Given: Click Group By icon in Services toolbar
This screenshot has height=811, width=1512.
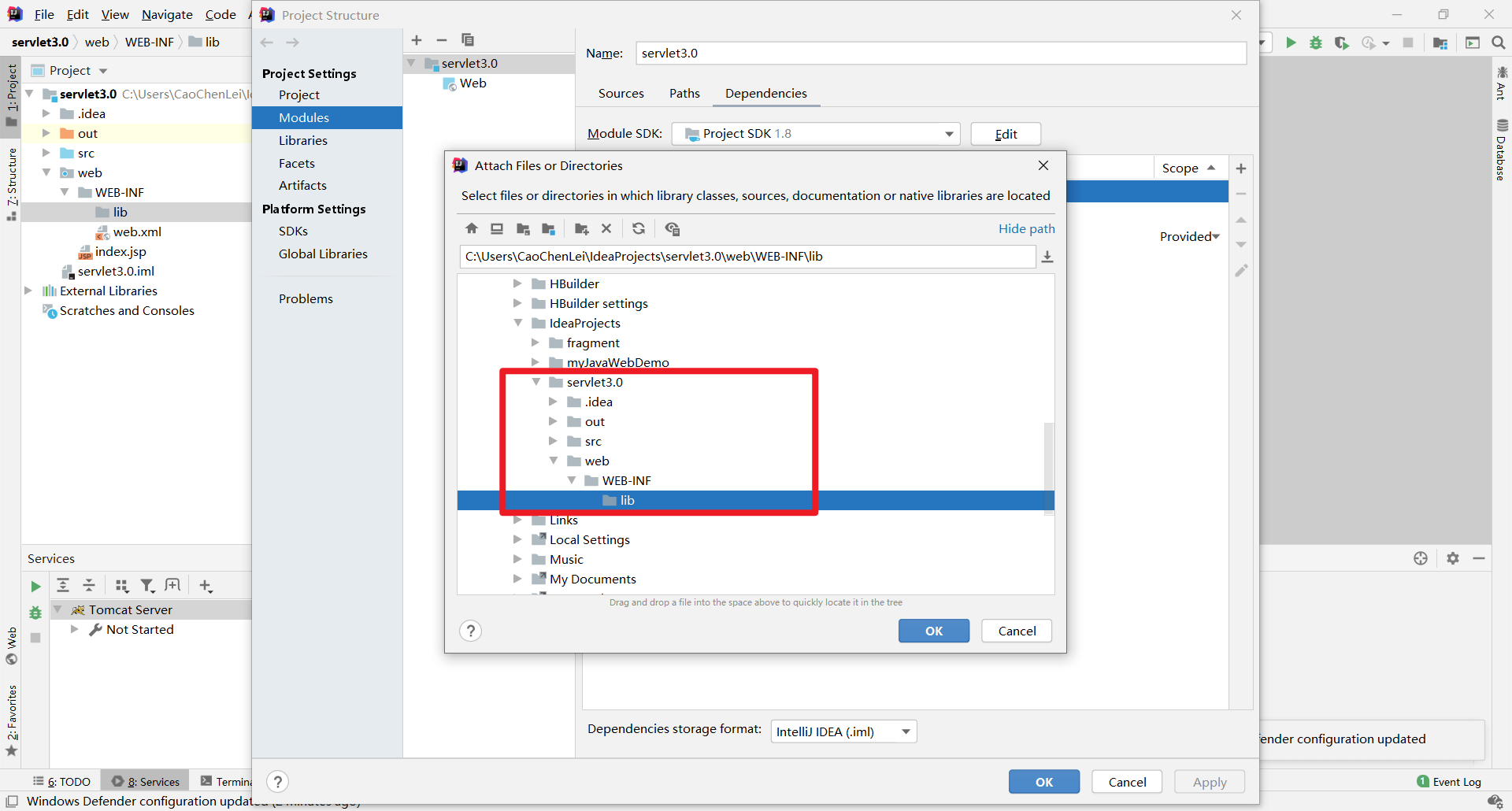Looking at the screenshot, I should click(121, 585).
